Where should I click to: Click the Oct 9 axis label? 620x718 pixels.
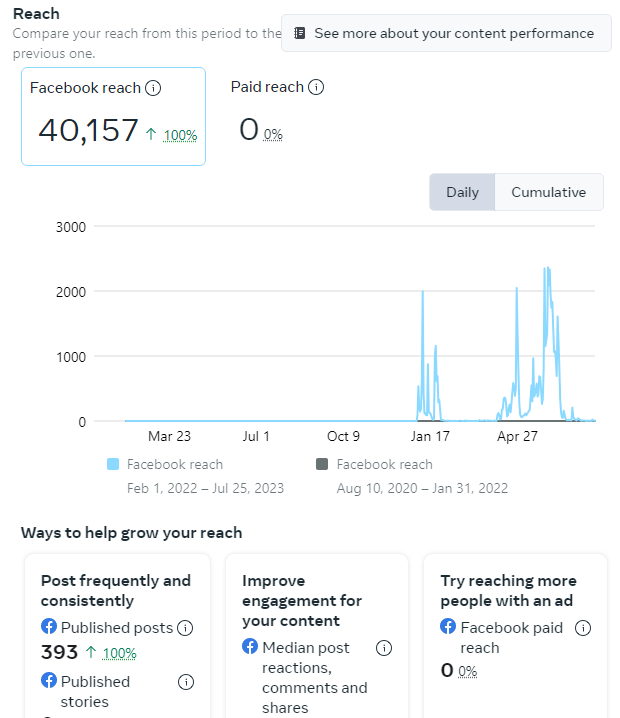click(343, 436)
